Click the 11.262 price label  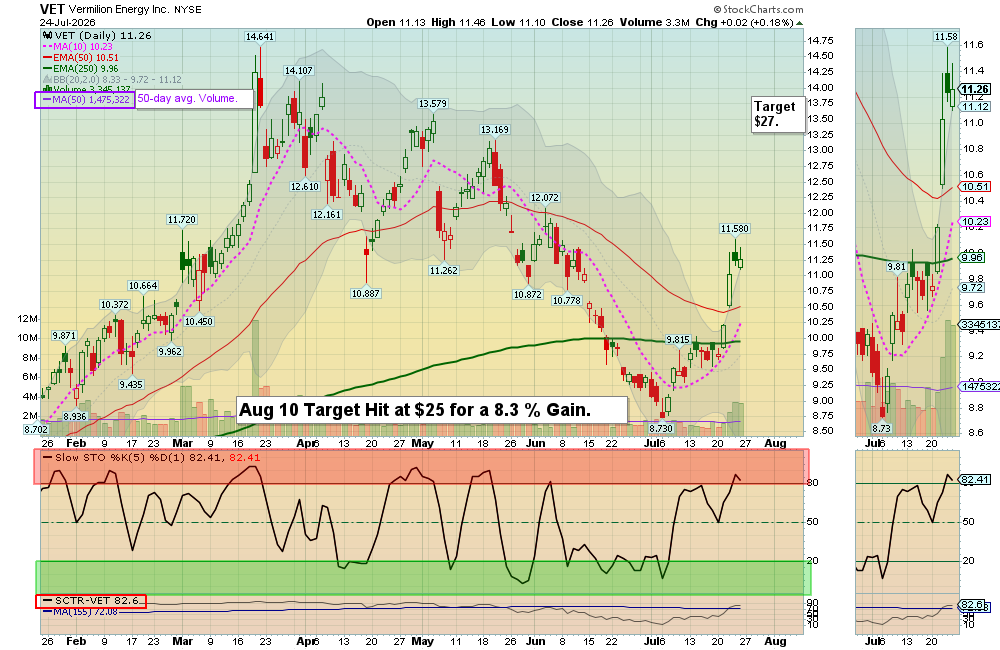443,270
